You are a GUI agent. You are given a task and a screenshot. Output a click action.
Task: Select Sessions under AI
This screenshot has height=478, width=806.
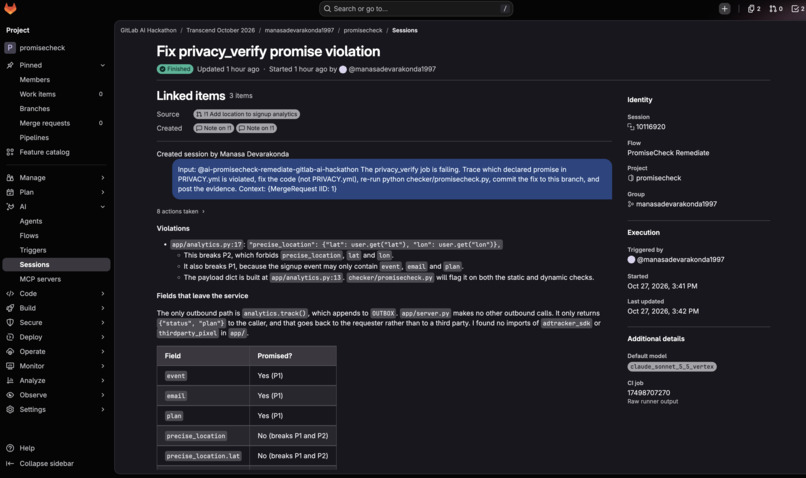(x=56, y=265)
